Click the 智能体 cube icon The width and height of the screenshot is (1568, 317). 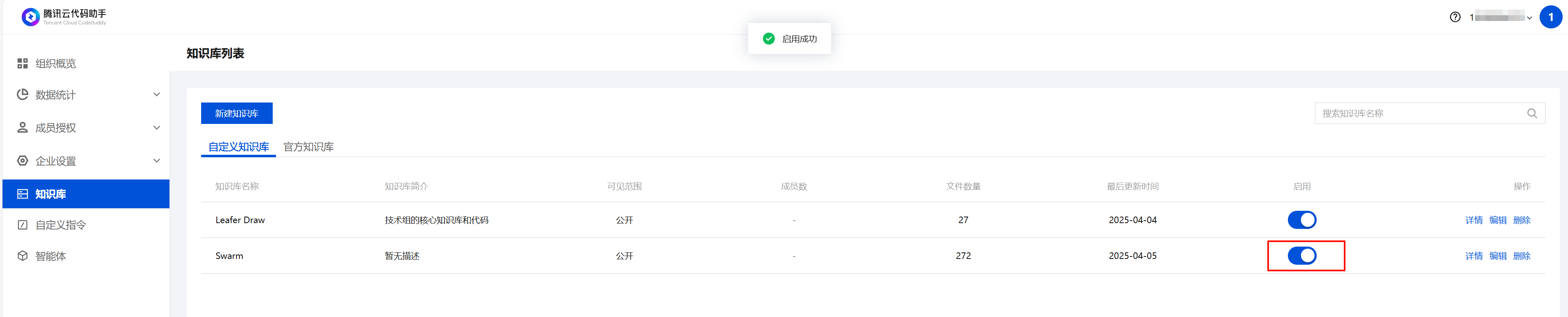[x=23, y=256]
